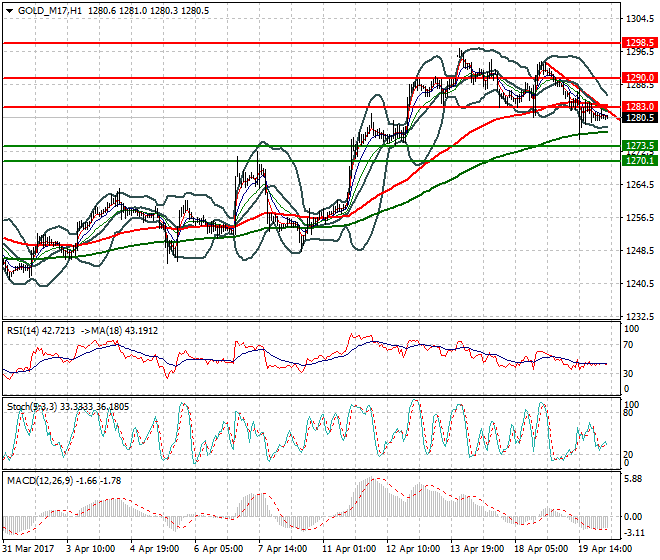660x560 pixels.
Task: Click the 31 Mar 2017 date label
Action: [29, 549]
